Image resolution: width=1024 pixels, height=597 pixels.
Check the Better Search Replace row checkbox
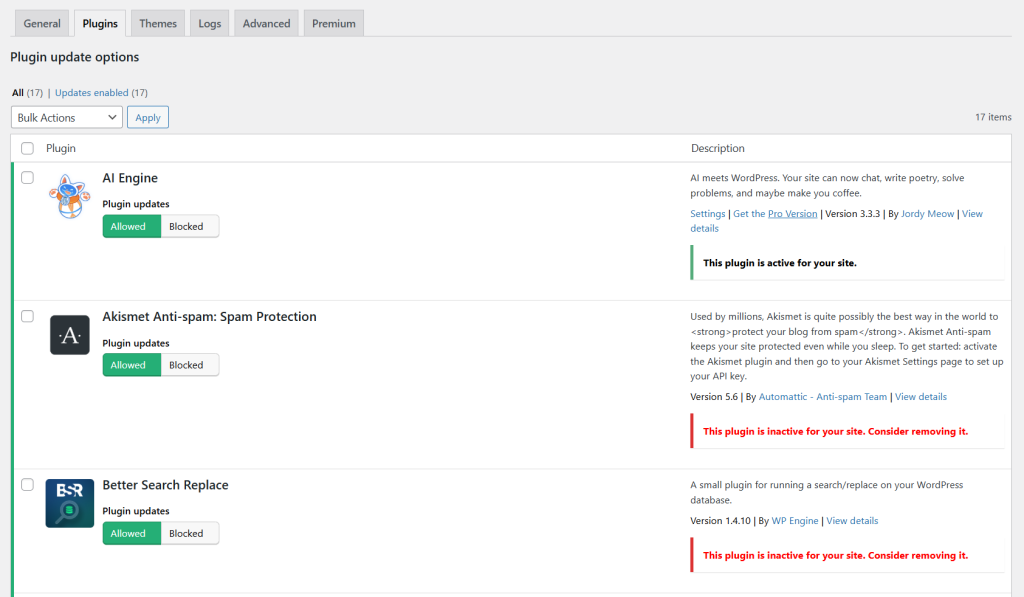(27, 485)
